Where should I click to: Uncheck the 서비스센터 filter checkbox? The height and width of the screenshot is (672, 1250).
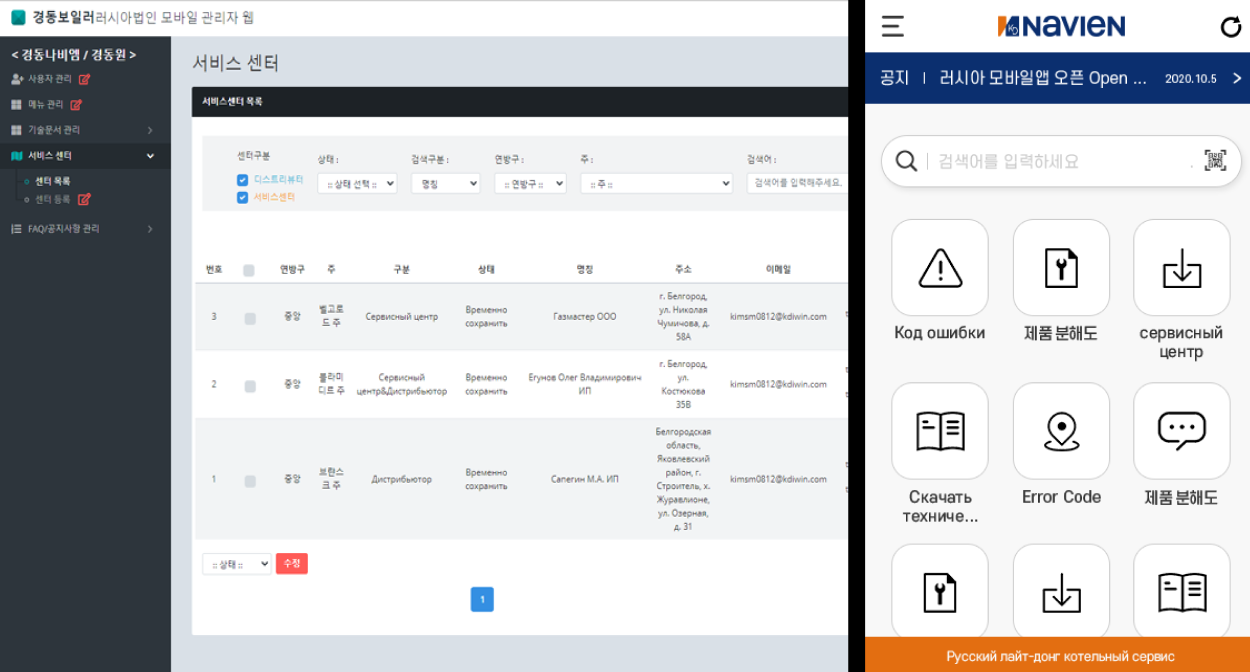[x=242, y=197]
